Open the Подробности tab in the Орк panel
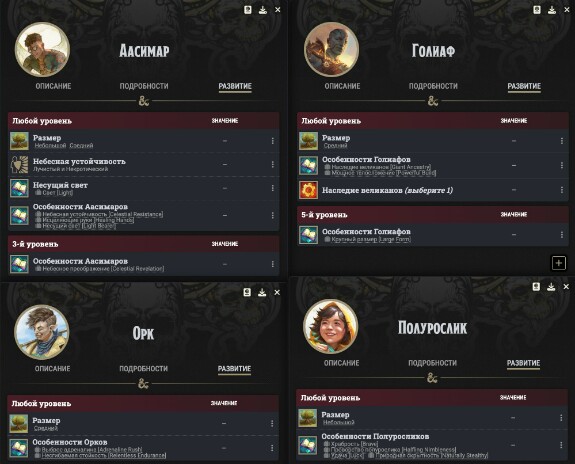 point(143,369)
